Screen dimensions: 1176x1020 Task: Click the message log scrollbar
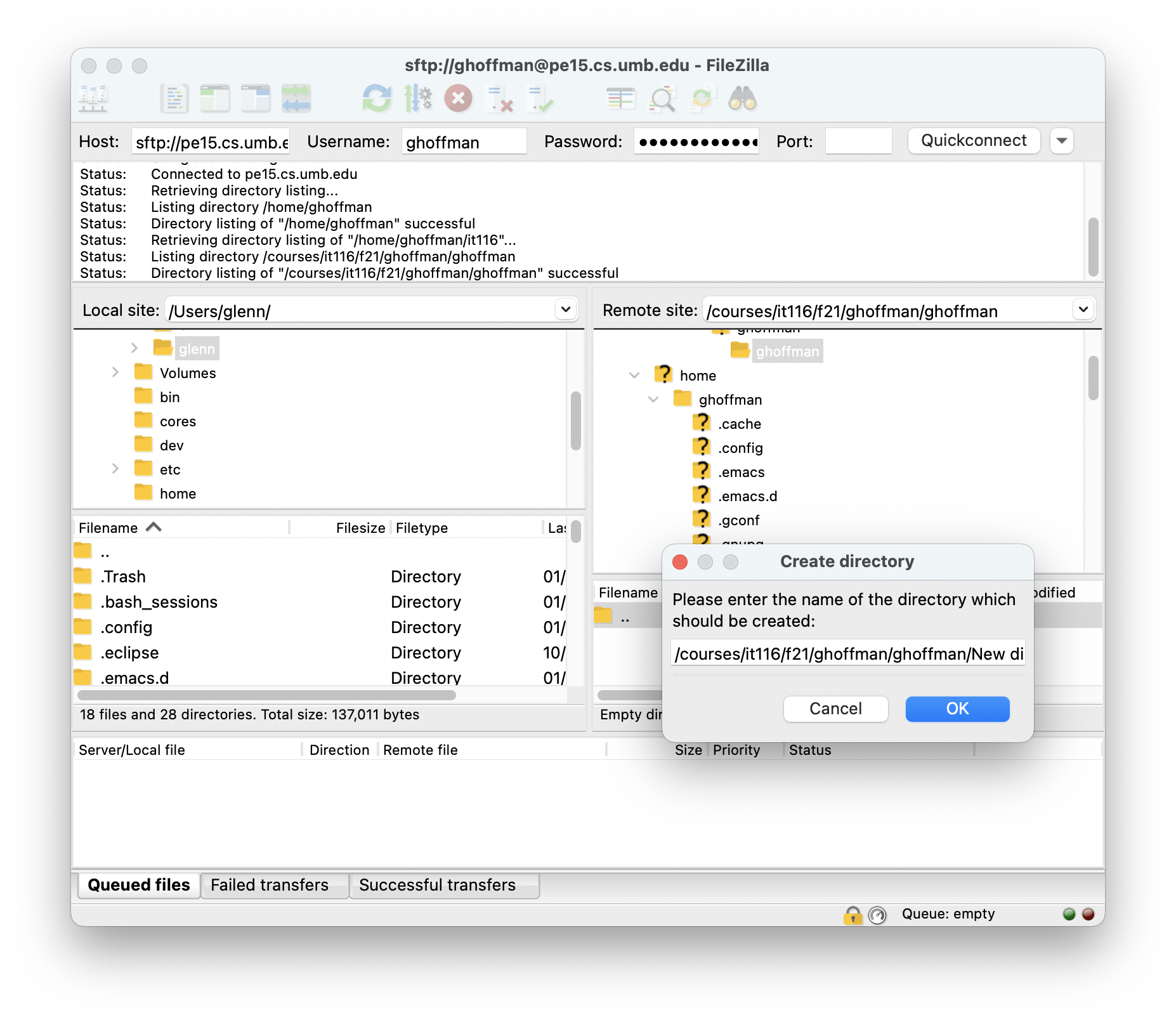tap(1093, 247)
